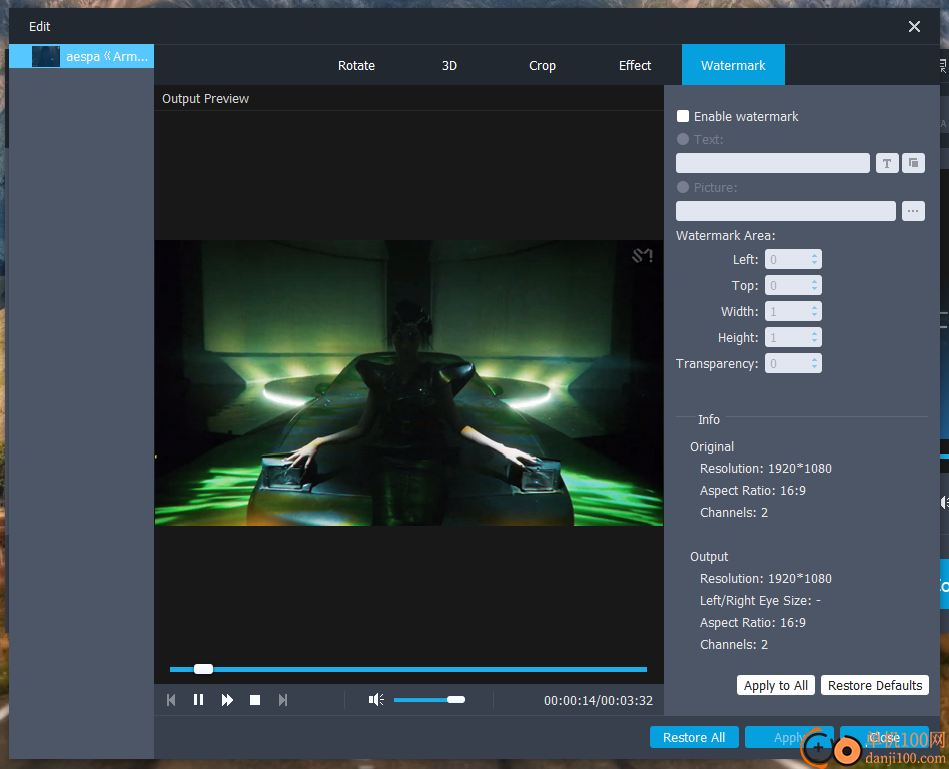Decrease the Width value stepper
The image size is (949, 769).
click(x=815, y=315)
